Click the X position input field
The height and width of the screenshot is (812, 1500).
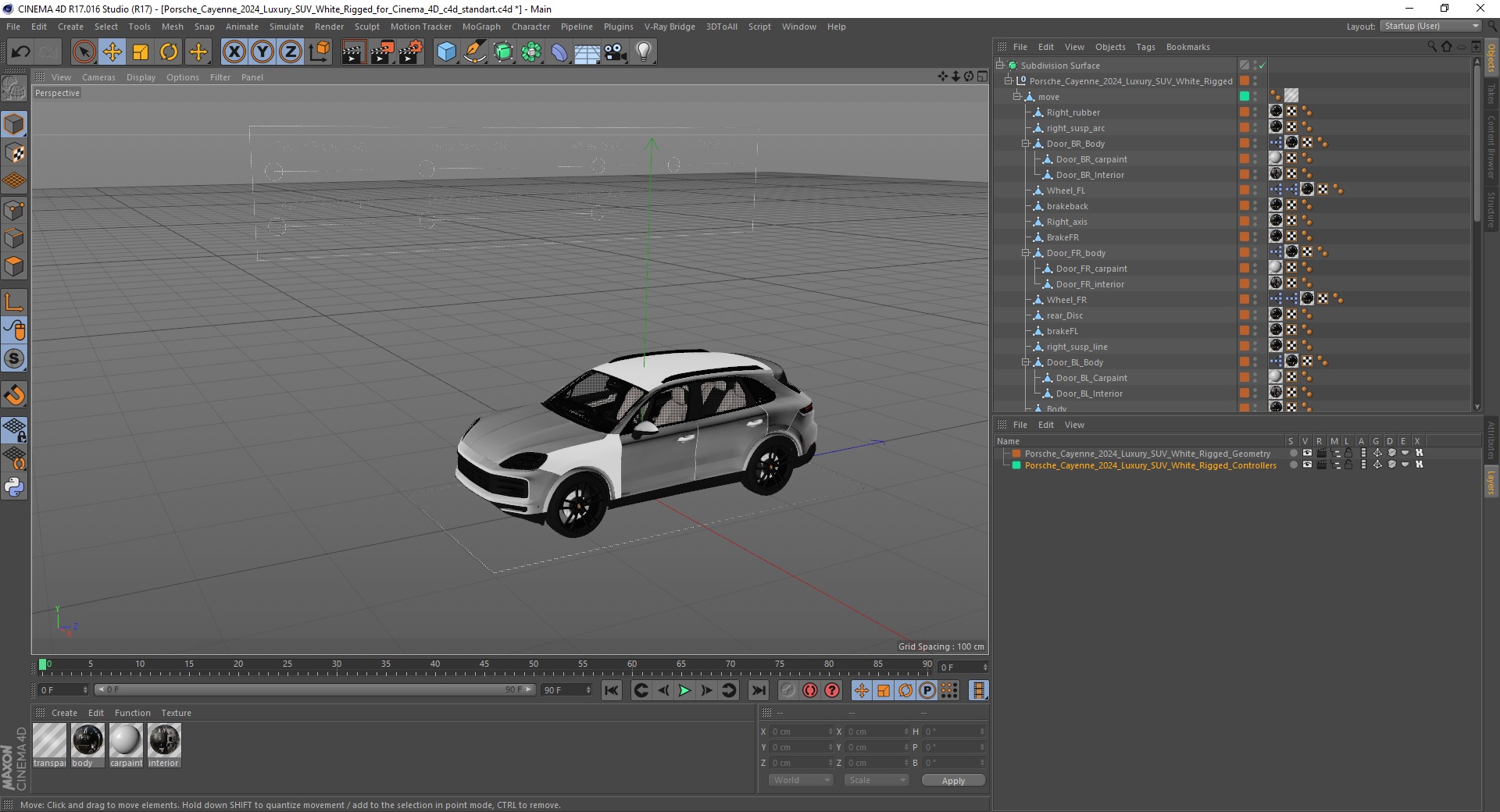pyautogui.click(x=802, y=732)
